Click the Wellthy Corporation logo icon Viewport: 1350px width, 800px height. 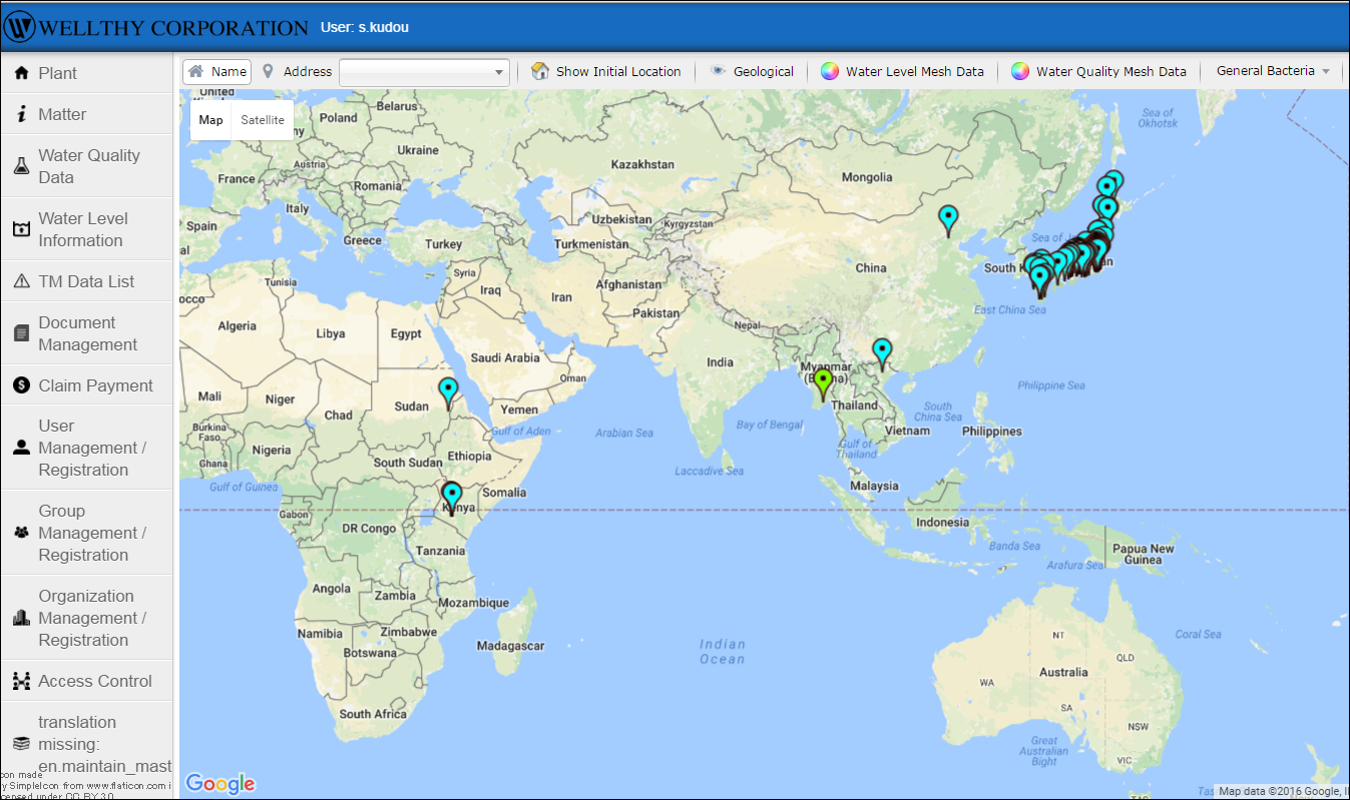tap(20, 26)
